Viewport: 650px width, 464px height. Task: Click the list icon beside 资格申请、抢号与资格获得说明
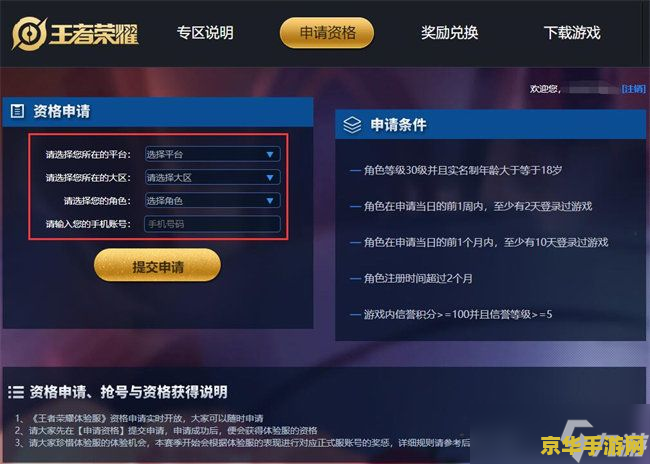(16, 392)
